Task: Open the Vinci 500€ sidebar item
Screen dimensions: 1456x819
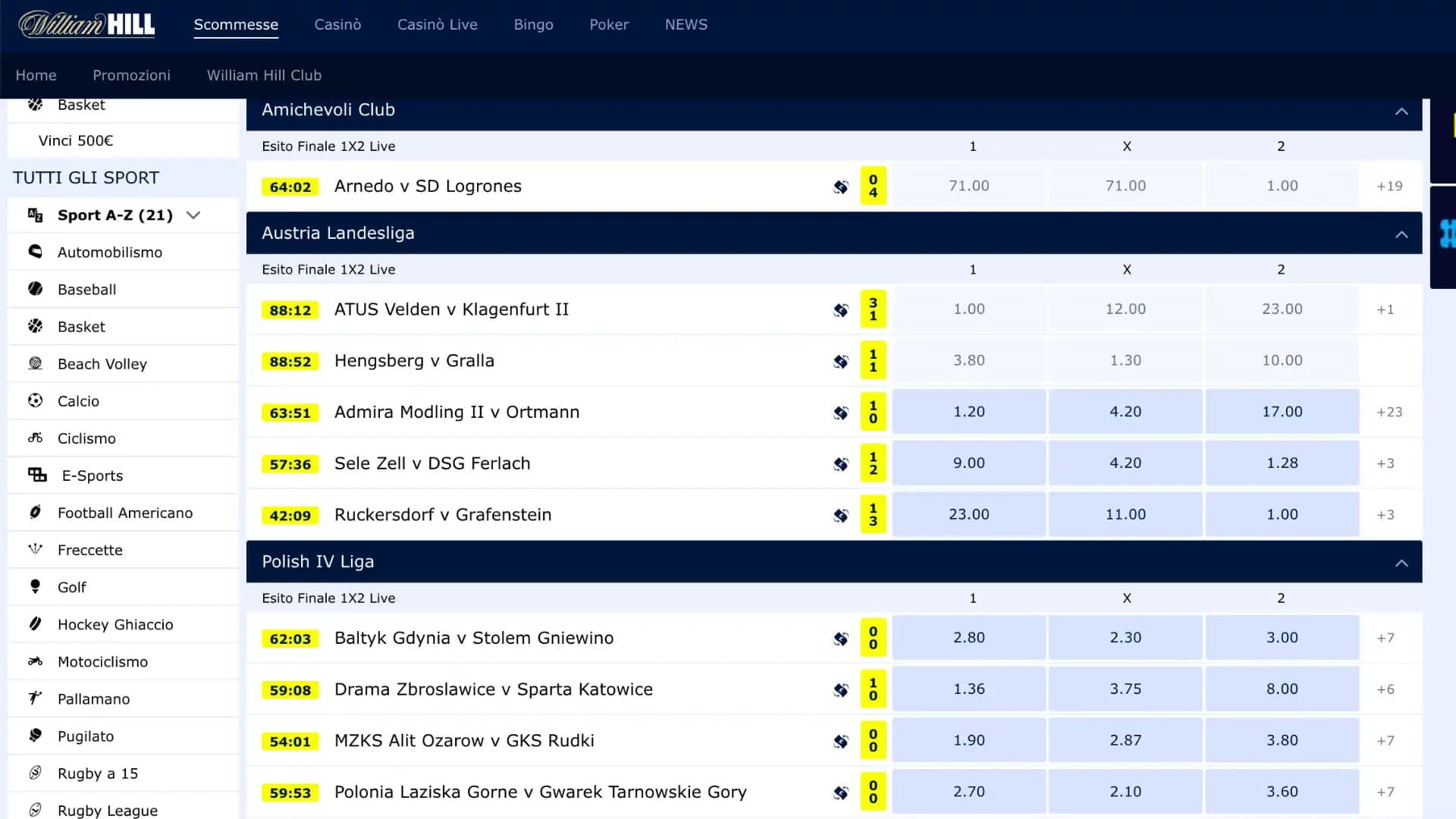Action: (x=76, y=140)
